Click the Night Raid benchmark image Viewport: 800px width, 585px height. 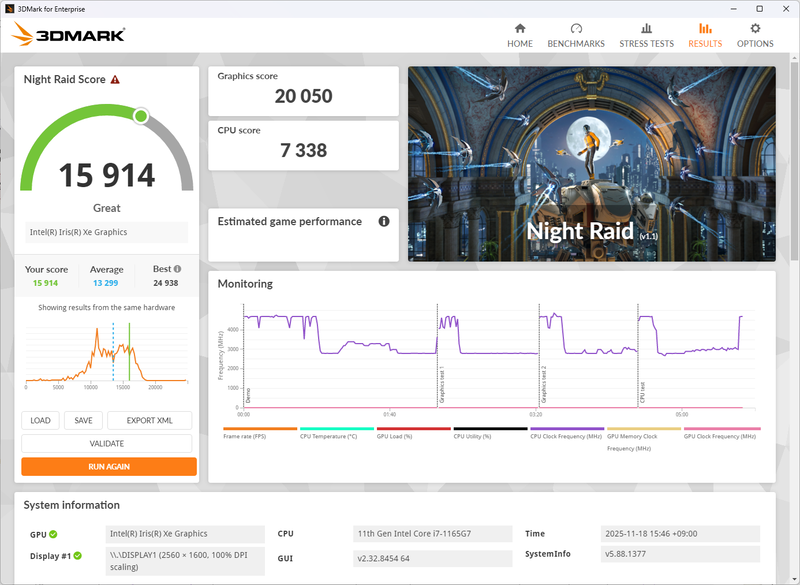pos(592,164)
